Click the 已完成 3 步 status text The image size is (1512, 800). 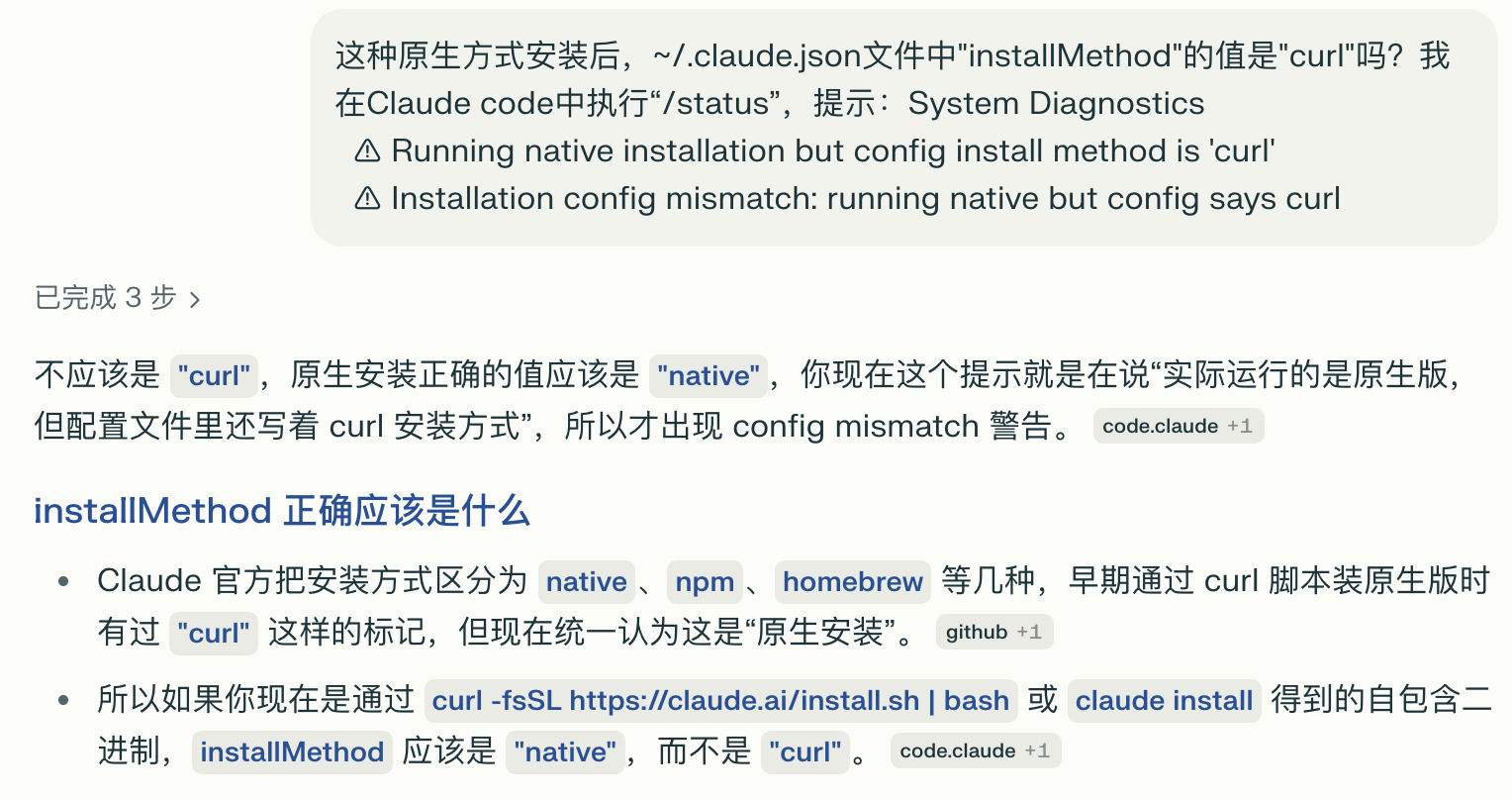105,298
